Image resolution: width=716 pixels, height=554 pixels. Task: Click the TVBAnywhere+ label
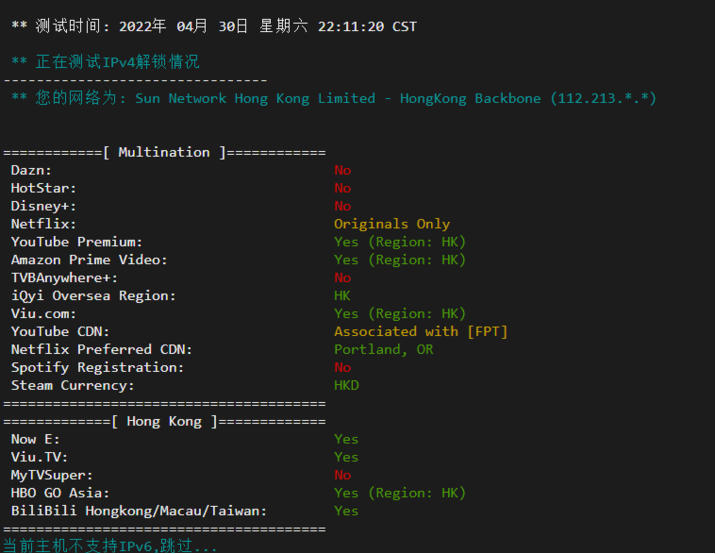coord(64,278)
